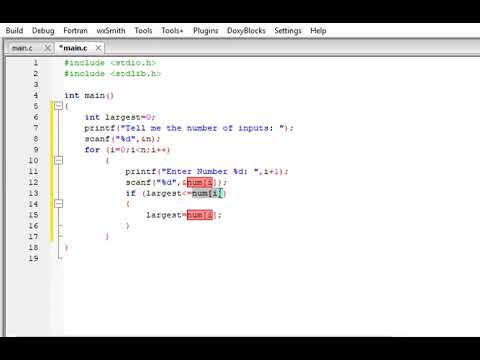Click the 'int largest=0;' statement

pos(120,117)
